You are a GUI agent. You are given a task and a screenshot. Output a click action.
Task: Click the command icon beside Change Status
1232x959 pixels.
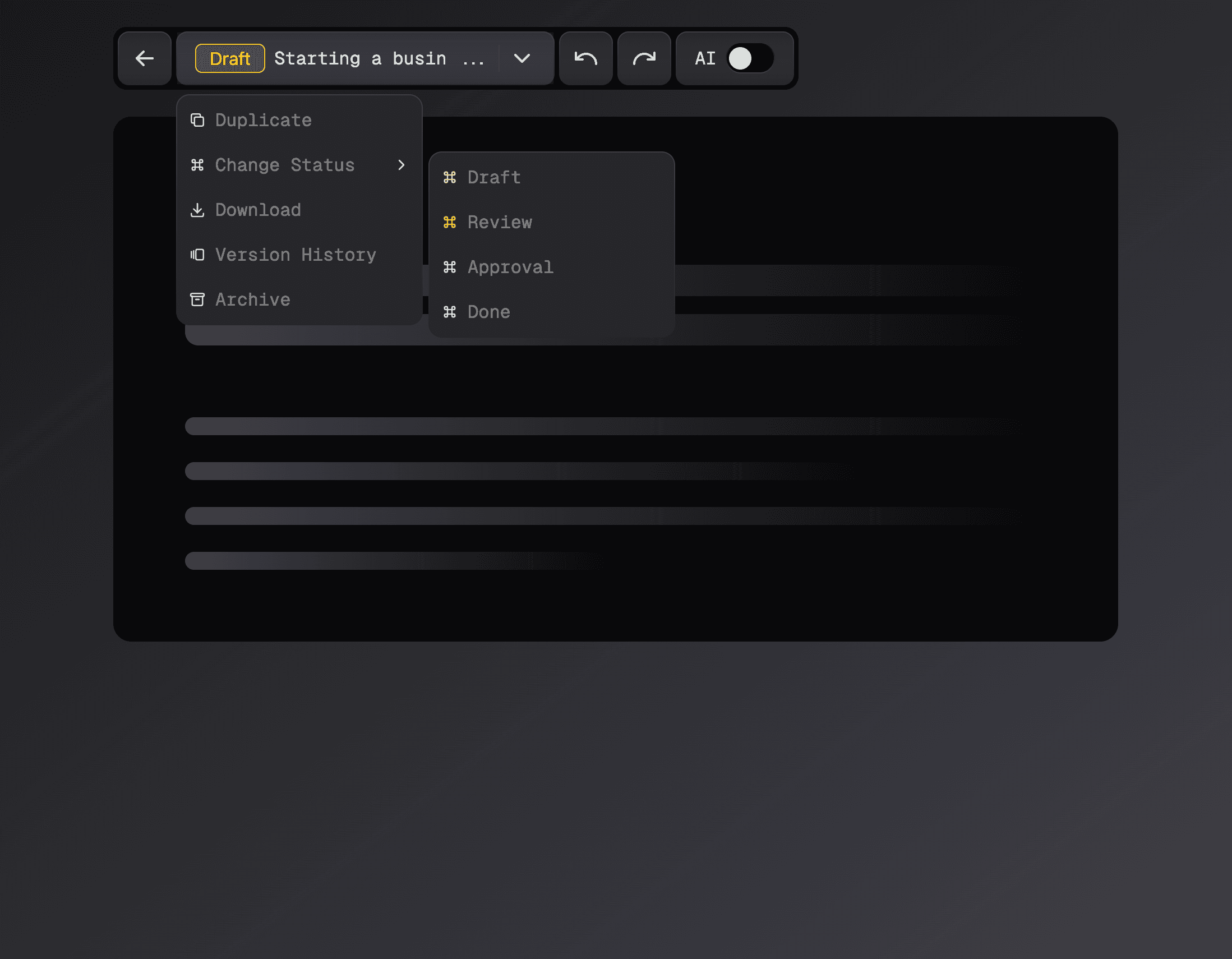(197, 165)
